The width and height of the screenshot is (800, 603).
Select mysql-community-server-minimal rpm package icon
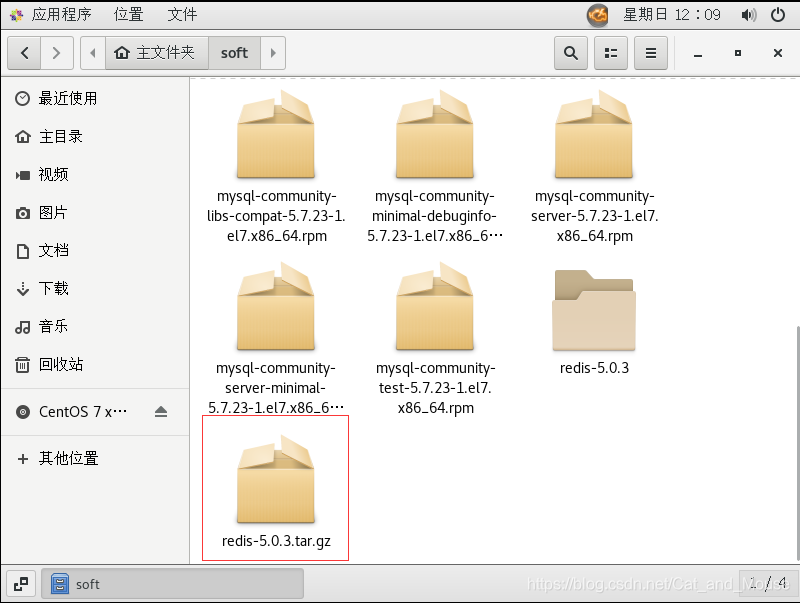click(276, 307)
